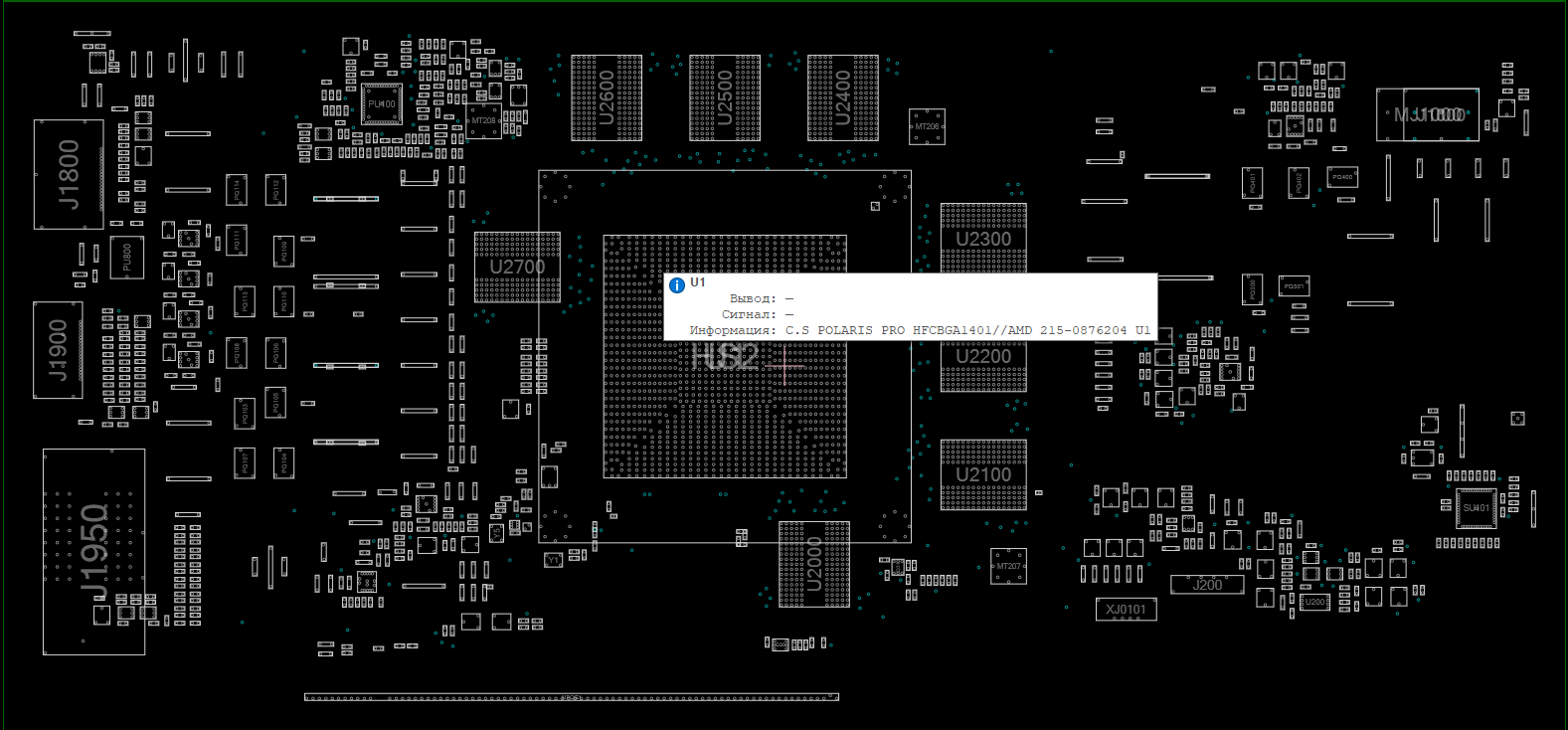The height and width of the screenshot is (730, 1568).
Task: Select the U2300 memory chip
Action: (x=983, y=238)
